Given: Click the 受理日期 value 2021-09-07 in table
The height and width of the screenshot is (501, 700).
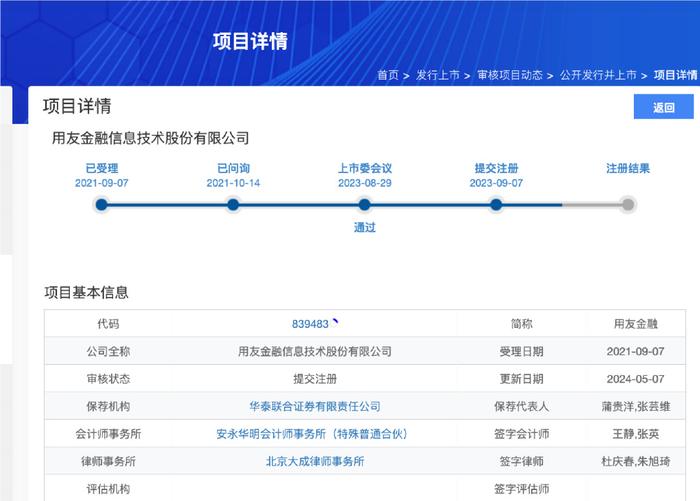Looking at the screenshot, I should pyautogui.click(x=635, y=351).
